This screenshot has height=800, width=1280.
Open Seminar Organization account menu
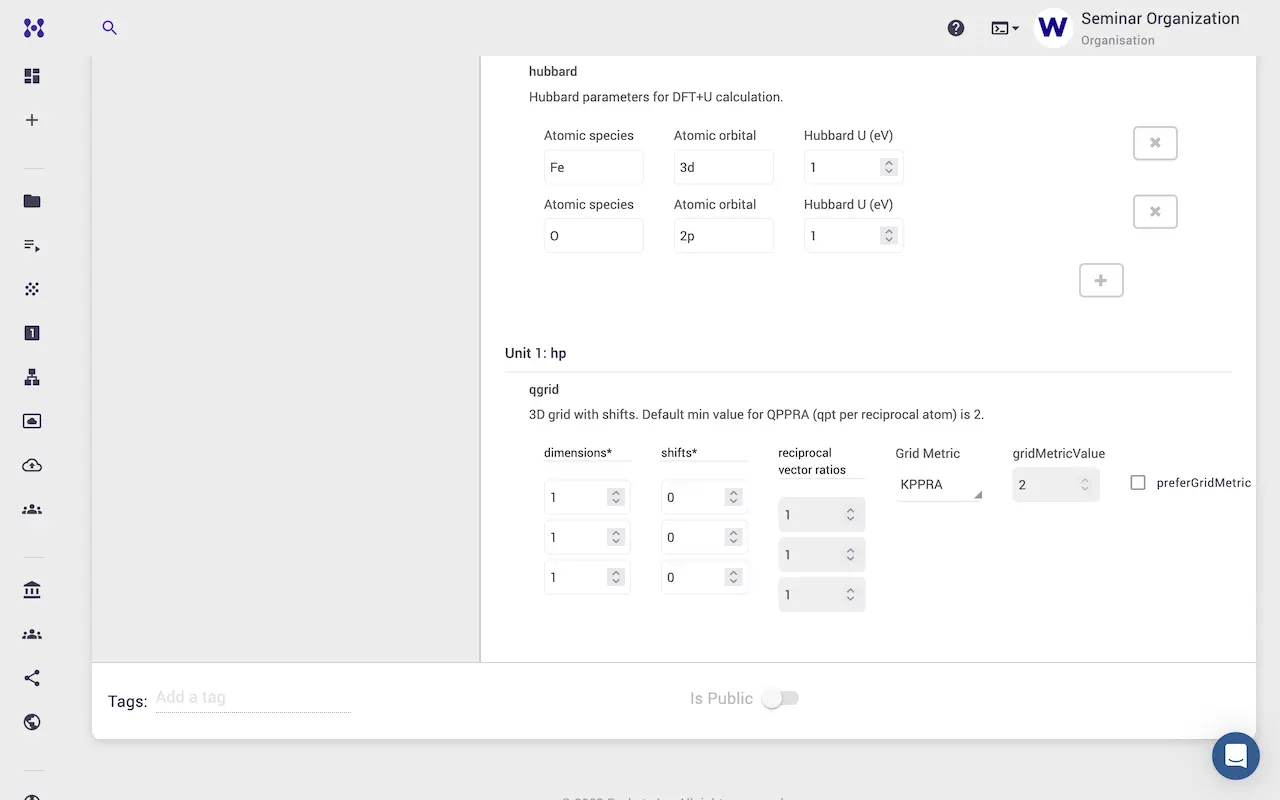coord(1138,28)
